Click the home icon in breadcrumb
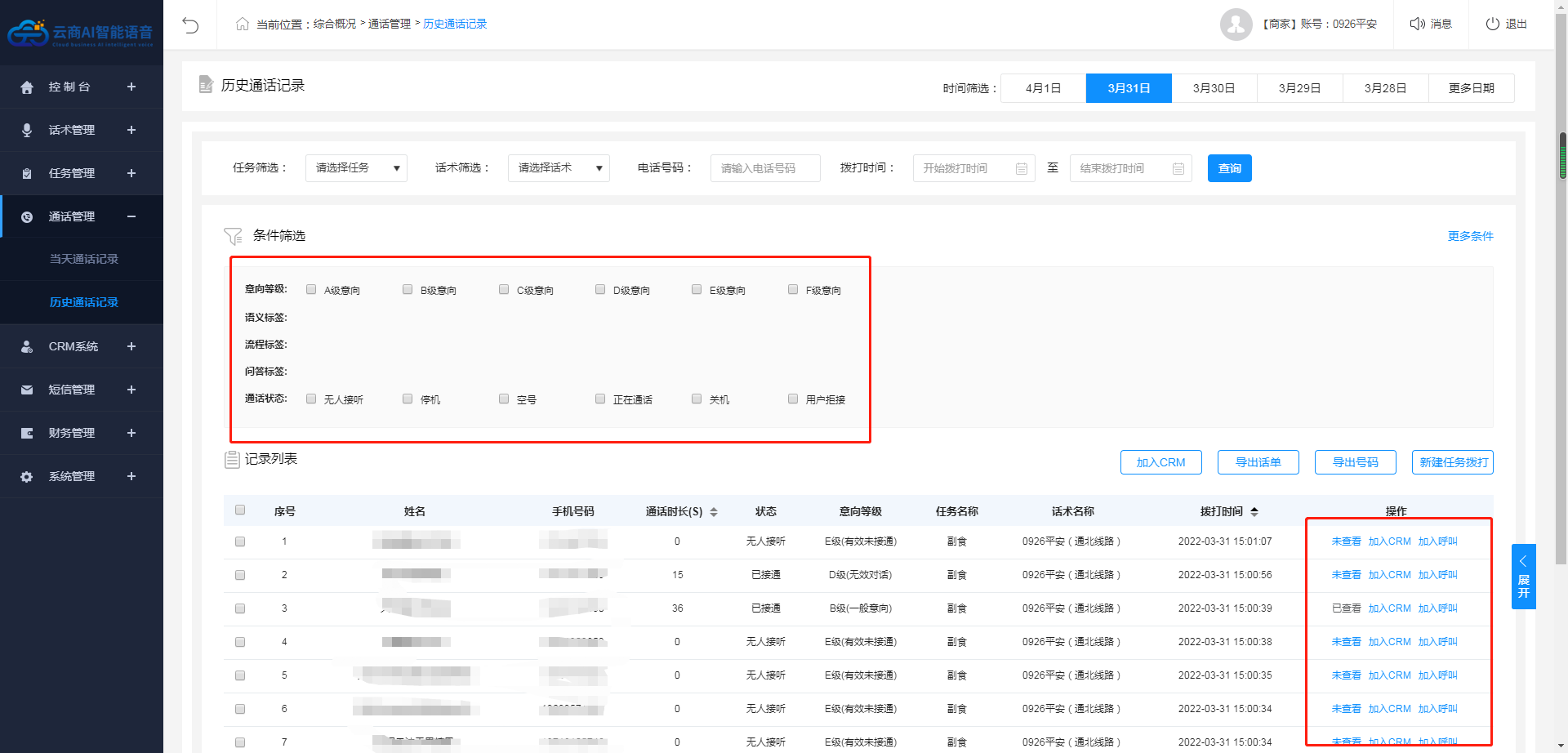This screenshot has height=753, width=1568. pyautogui.click(x=243, y=24)
